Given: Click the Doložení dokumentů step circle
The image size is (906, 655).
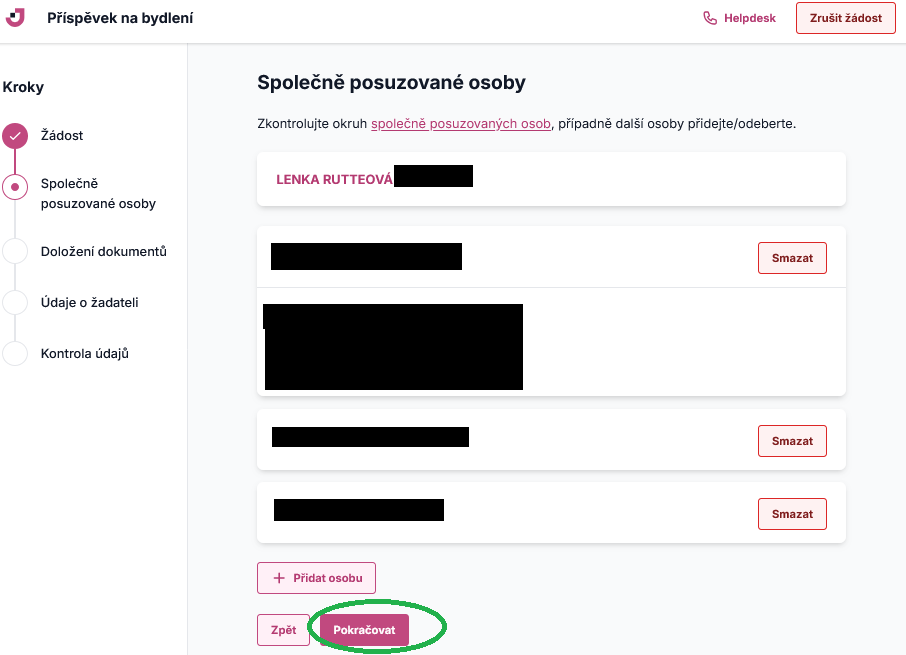Looking at the screenshot, I should [15, 251].
